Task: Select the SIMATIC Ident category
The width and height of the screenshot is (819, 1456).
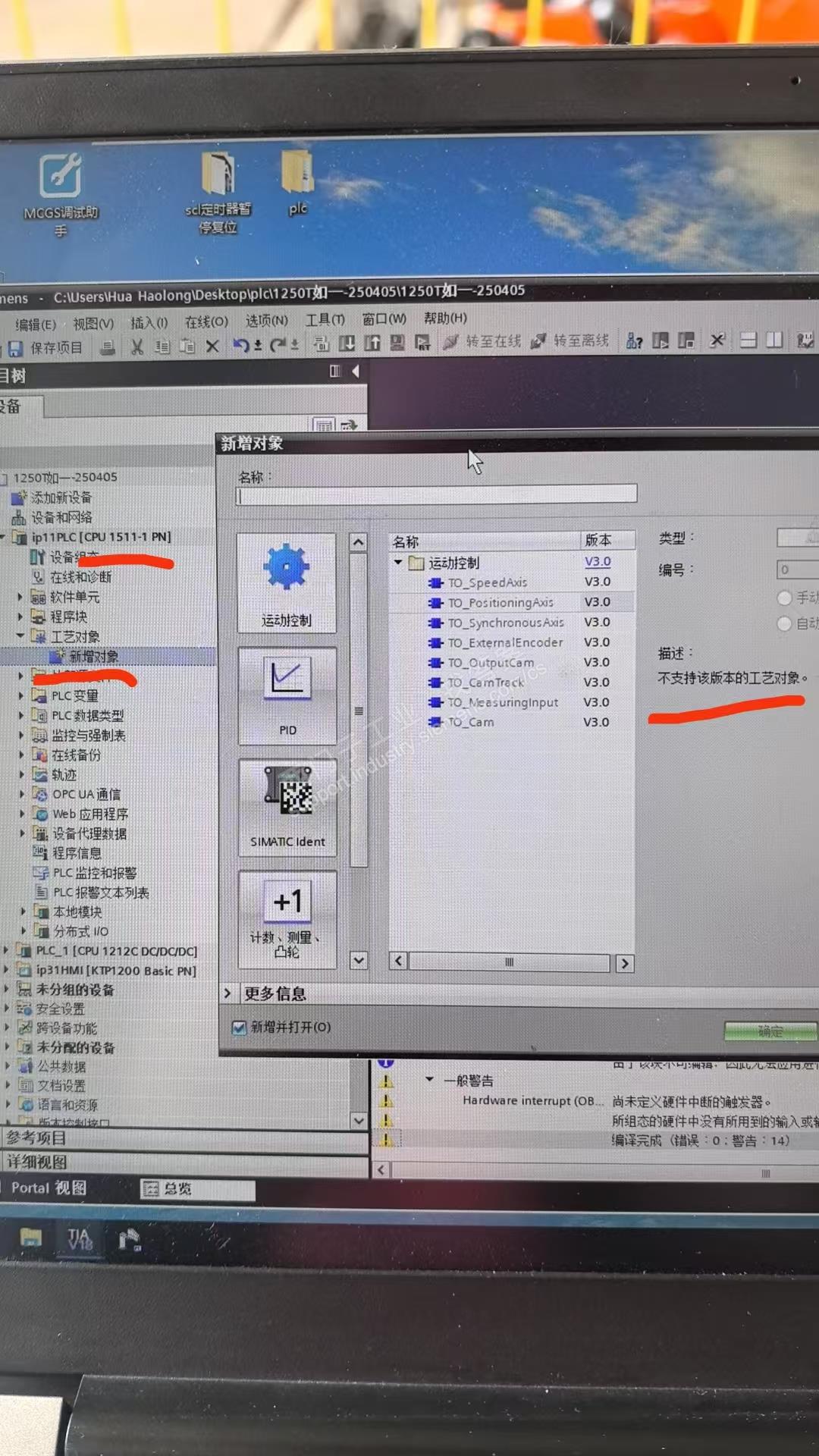Action: [x=287, y=808]
